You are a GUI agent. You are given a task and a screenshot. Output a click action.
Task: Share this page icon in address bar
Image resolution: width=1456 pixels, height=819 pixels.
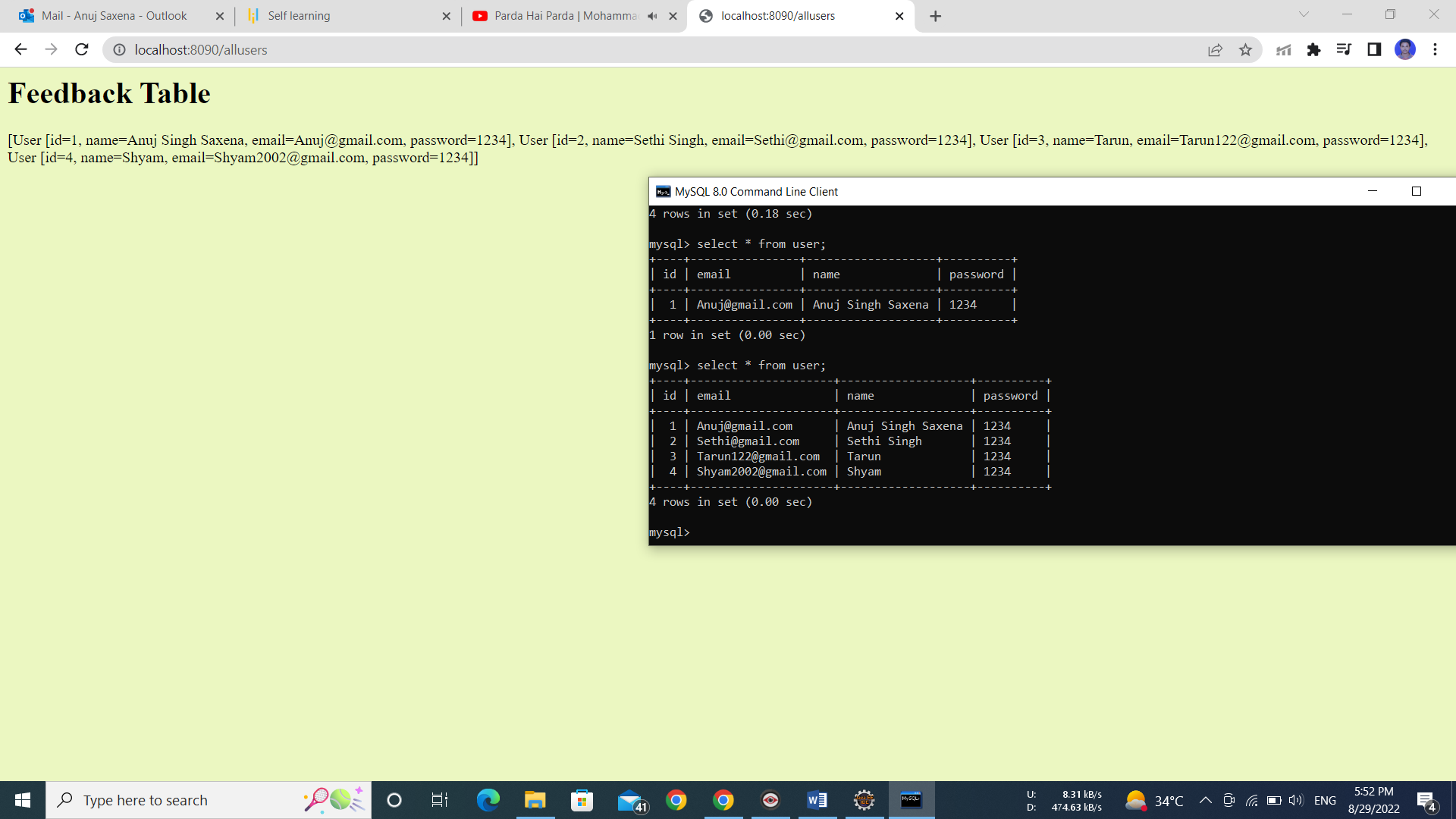coord(1215,50)
